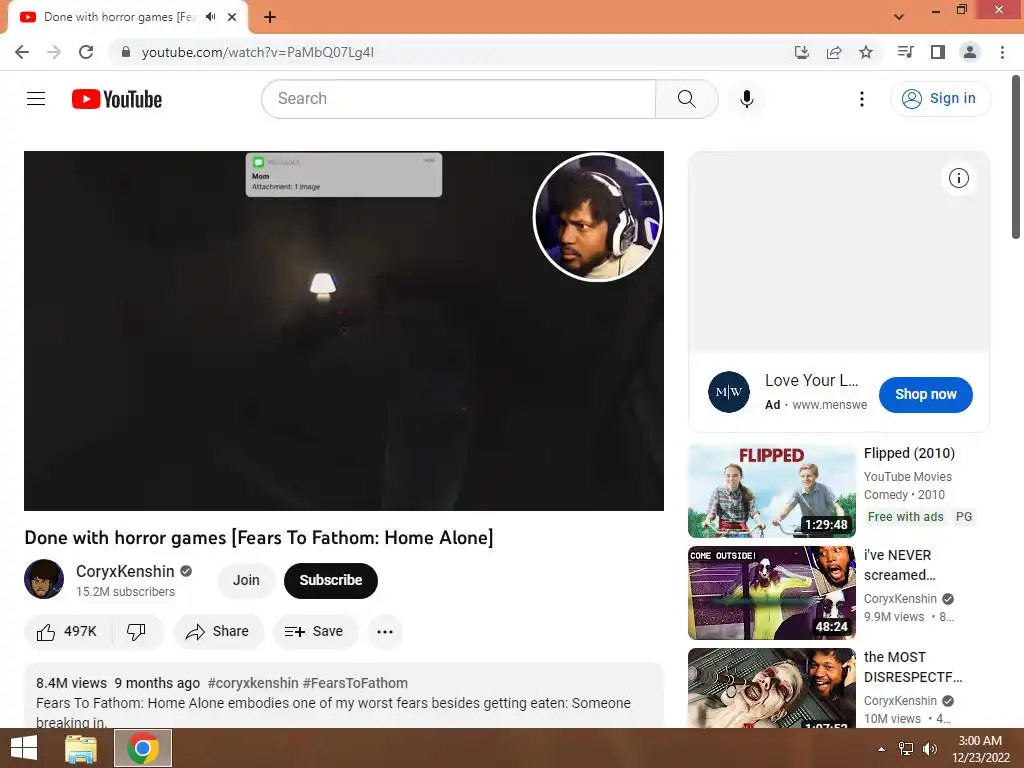Bookmark this page with star

click(x=866, y=52)
